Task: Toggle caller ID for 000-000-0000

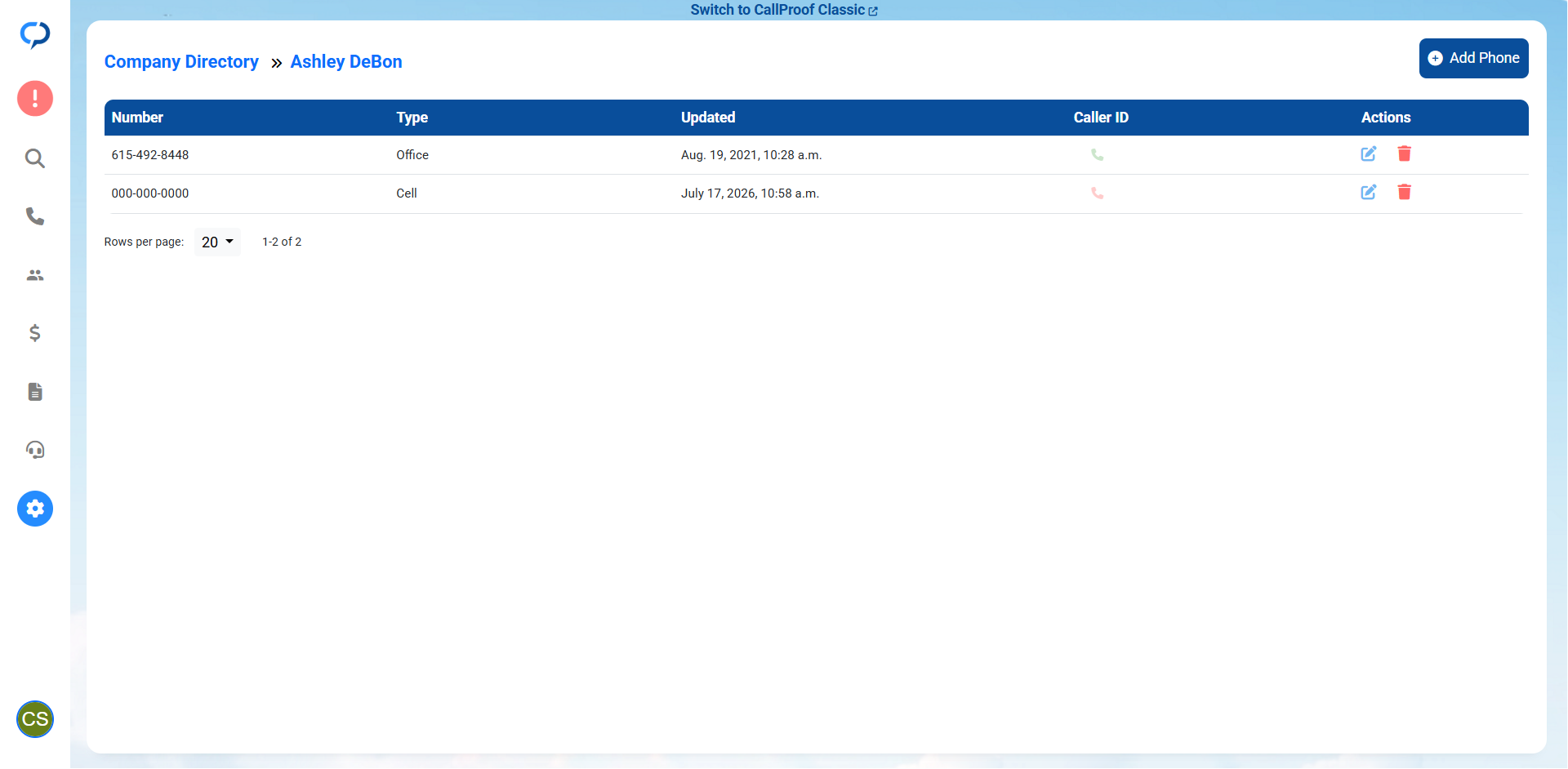Action: tap(1098, 193)
